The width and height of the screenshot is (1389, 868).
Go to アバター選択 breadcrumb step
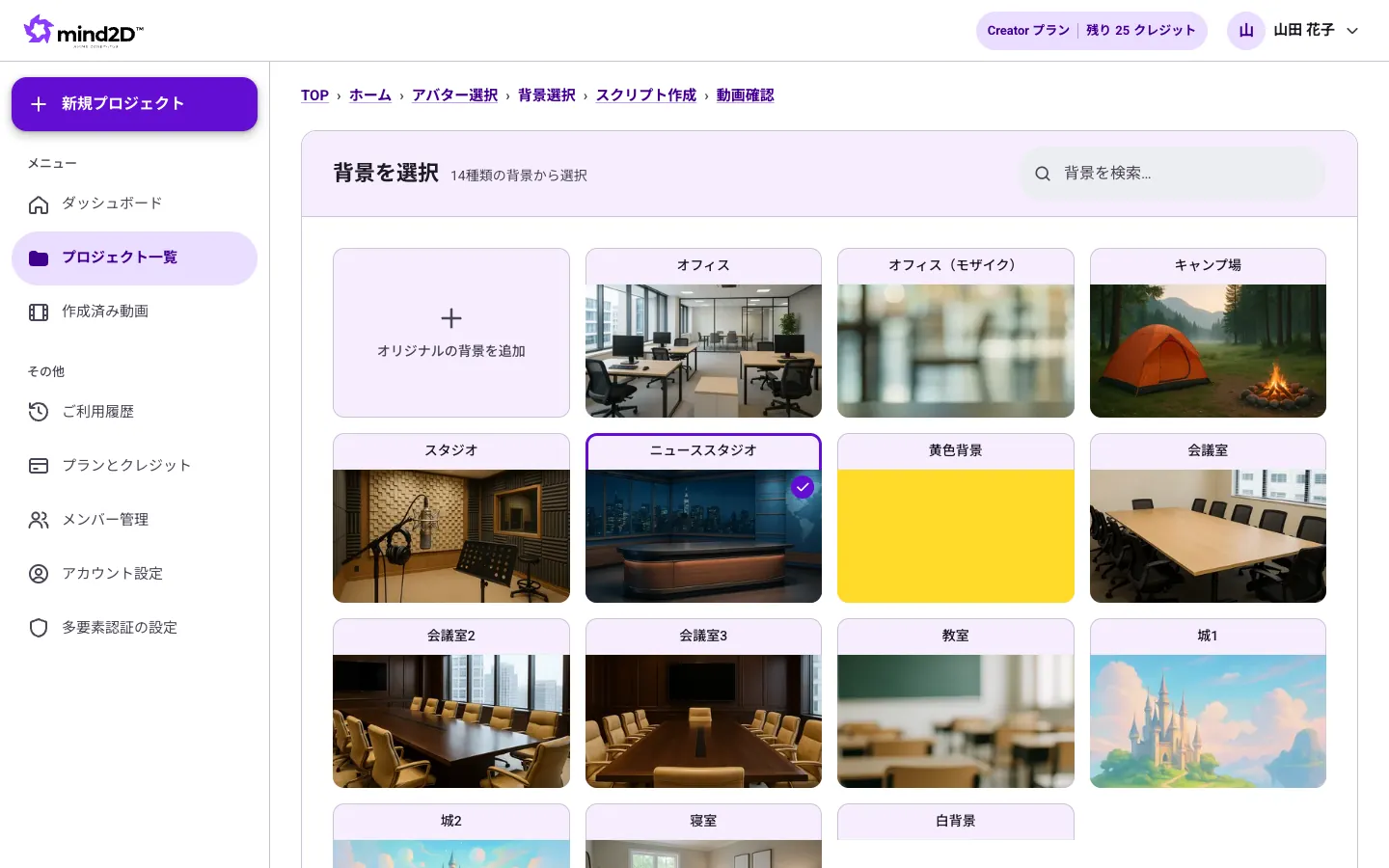[455, 95]
